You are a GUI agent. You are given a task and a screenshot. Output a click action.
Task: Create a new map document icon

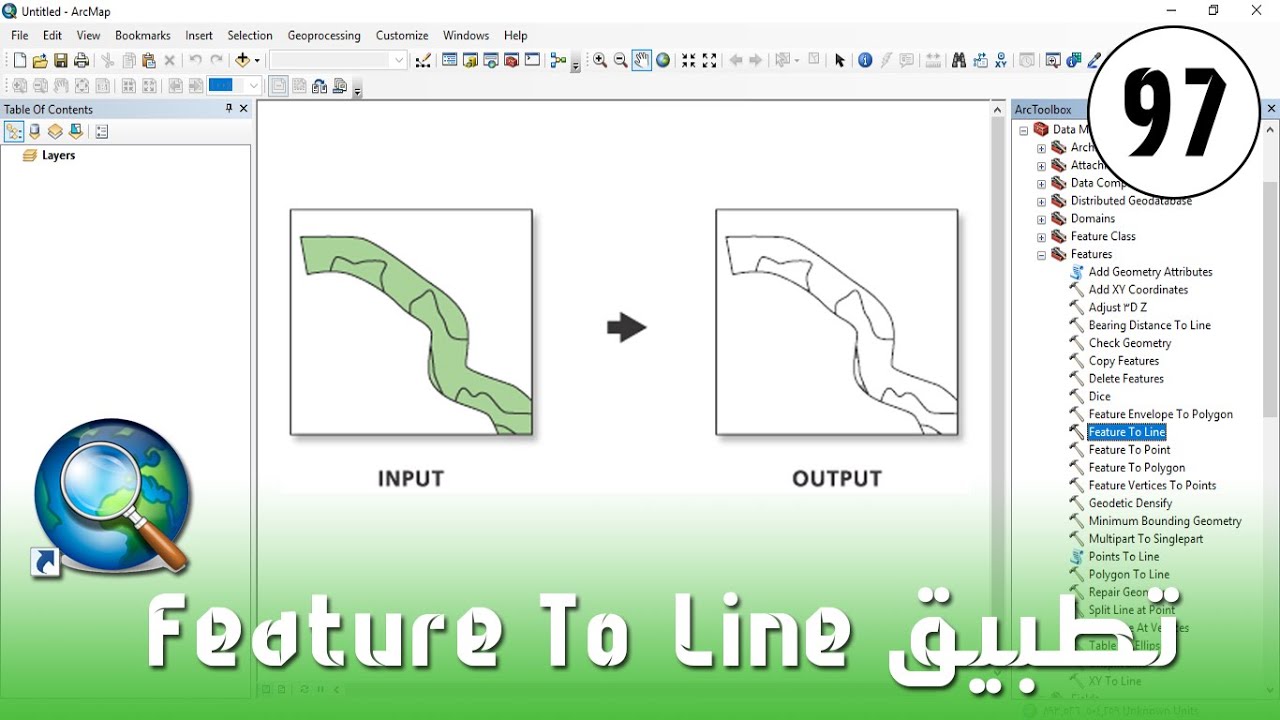pos(19,61)
